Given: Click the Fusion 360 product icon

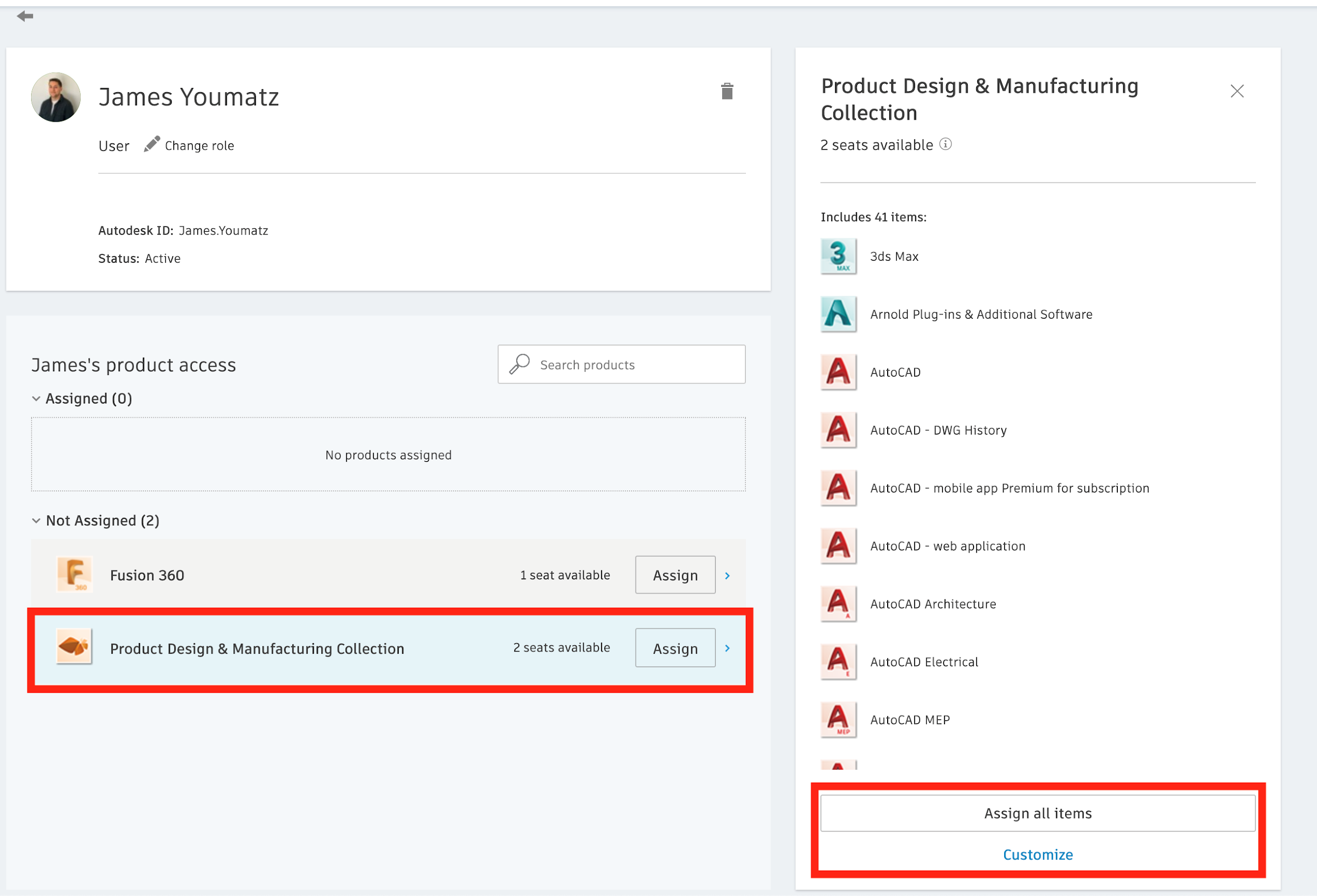Looking at the screenshot, I should [74, 575].
